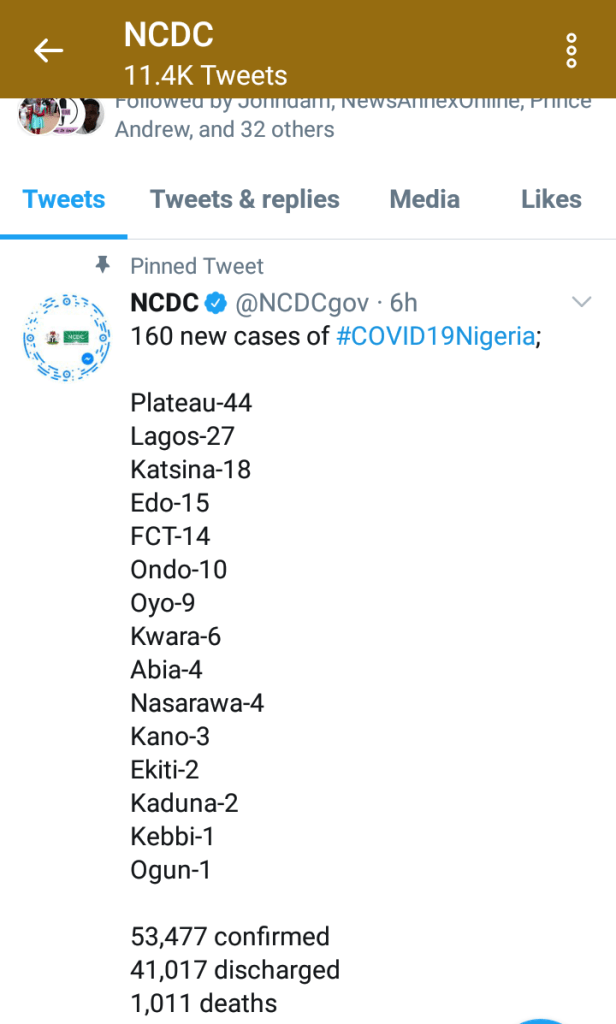Viewport: 616px width, 1024px height.
Task: Open the #COVID19Nigeria hashtag link
Action: click(435, 336)
